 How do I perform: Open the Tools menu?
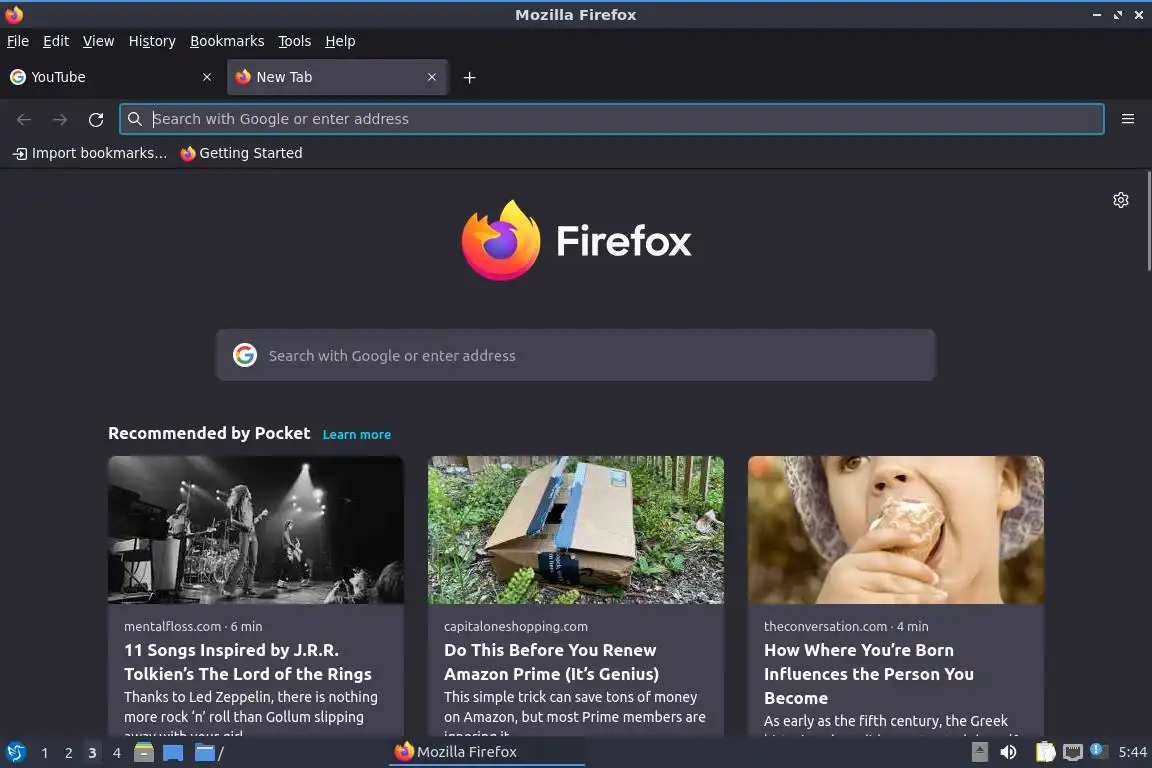(295, 41)
